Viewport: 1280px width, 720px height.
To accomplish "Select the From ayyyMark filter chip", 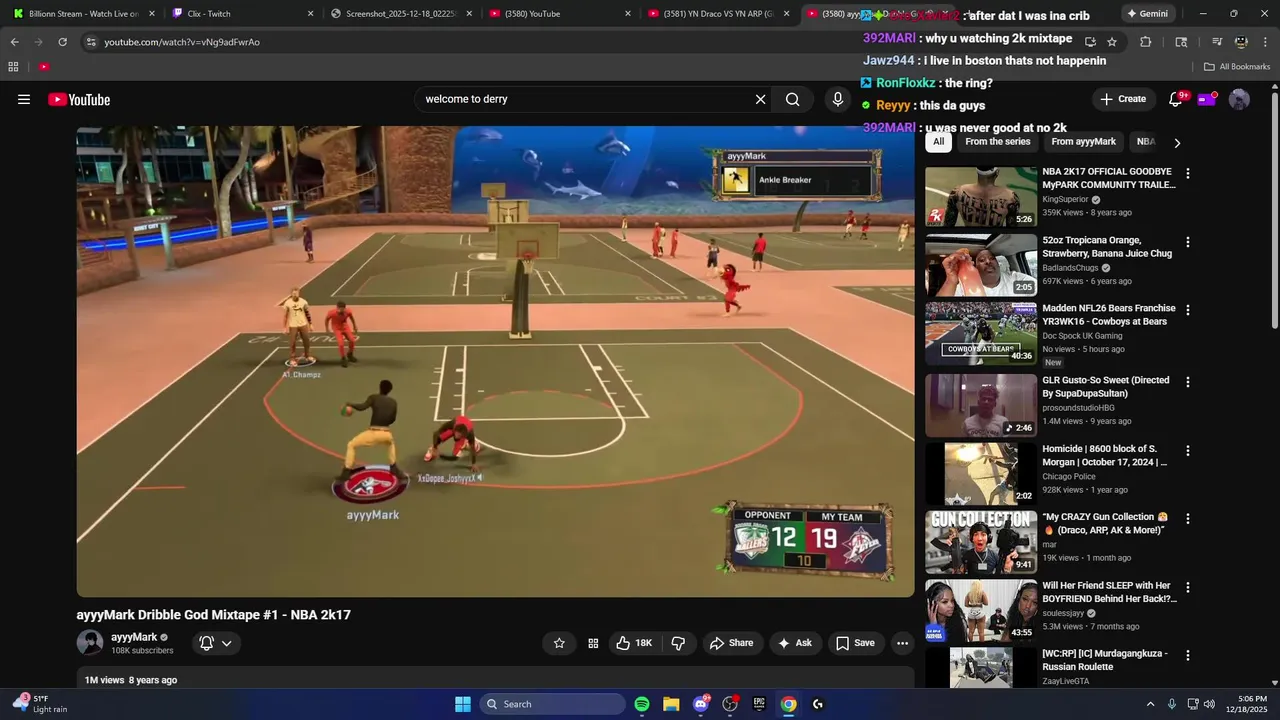I will click(x=1083, y=142).
